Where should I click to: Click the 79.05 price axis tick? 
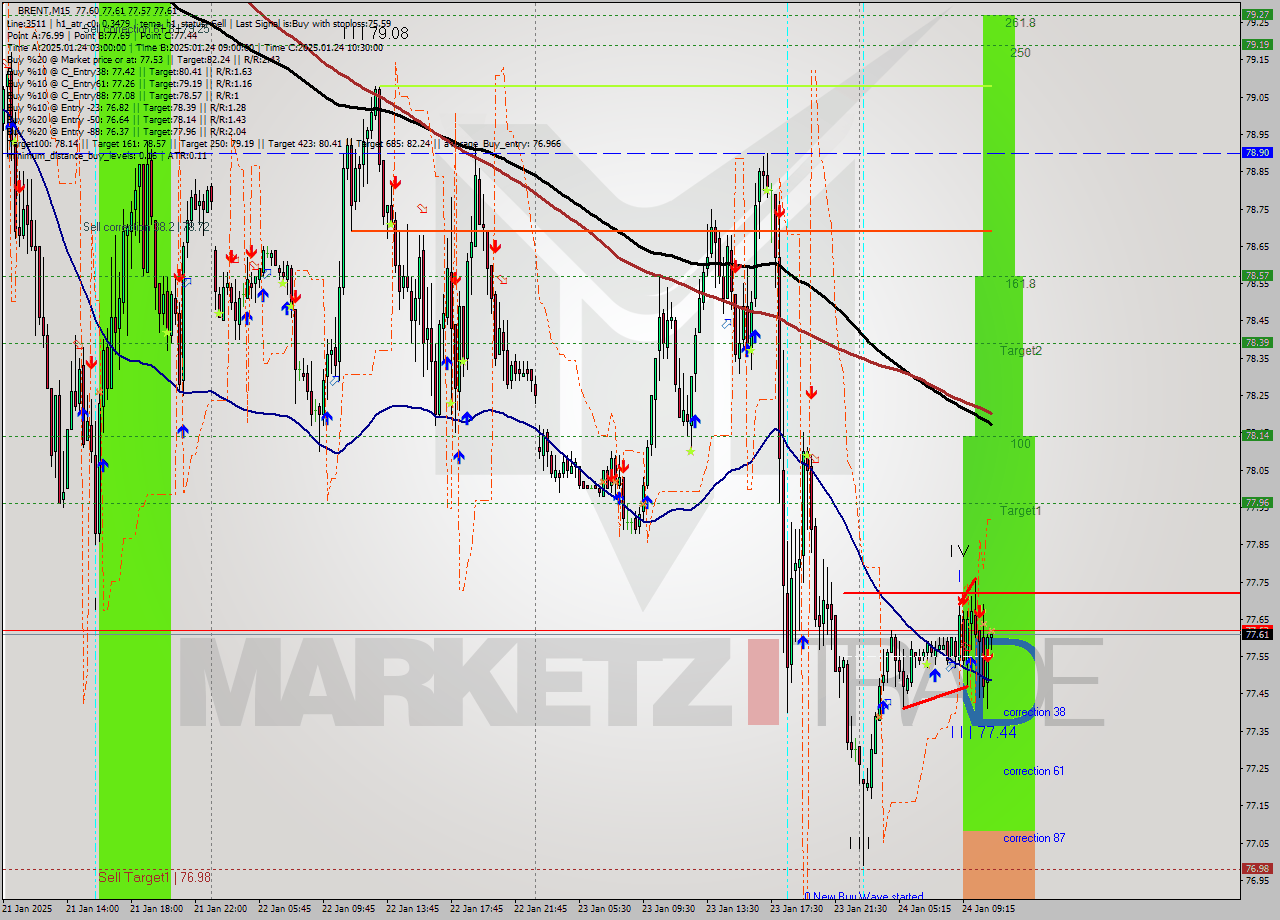[x=1258, y=97]
